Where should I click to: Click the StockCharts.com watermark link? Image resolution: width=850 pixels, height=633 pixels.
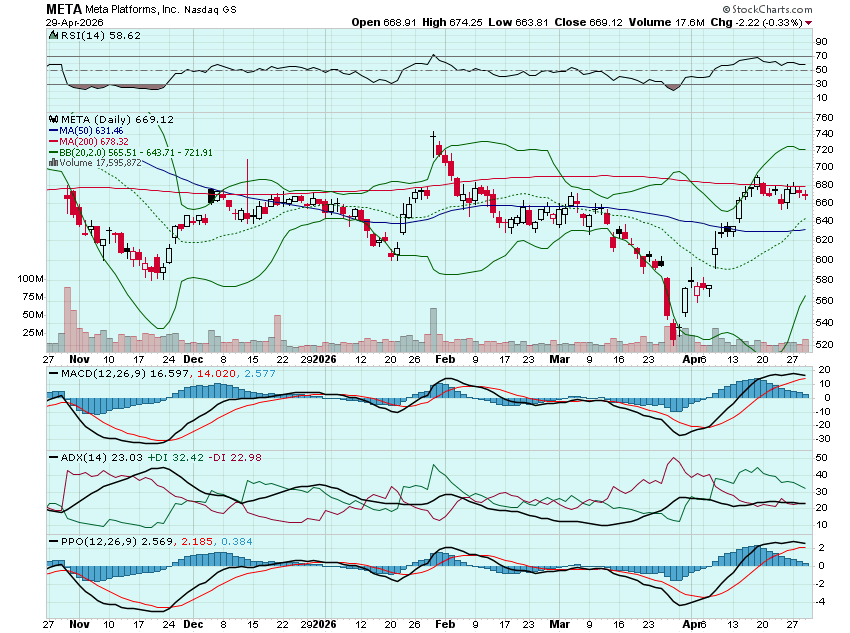pos(785,10)
